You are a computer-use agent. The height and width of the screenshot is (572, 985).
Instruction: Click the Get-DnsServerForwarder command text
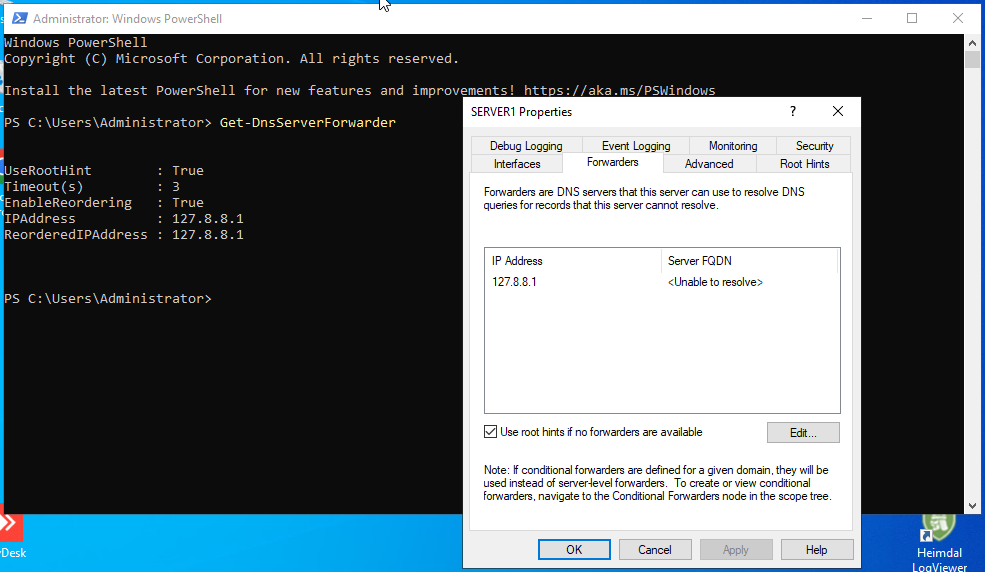(x=308, y=122)
